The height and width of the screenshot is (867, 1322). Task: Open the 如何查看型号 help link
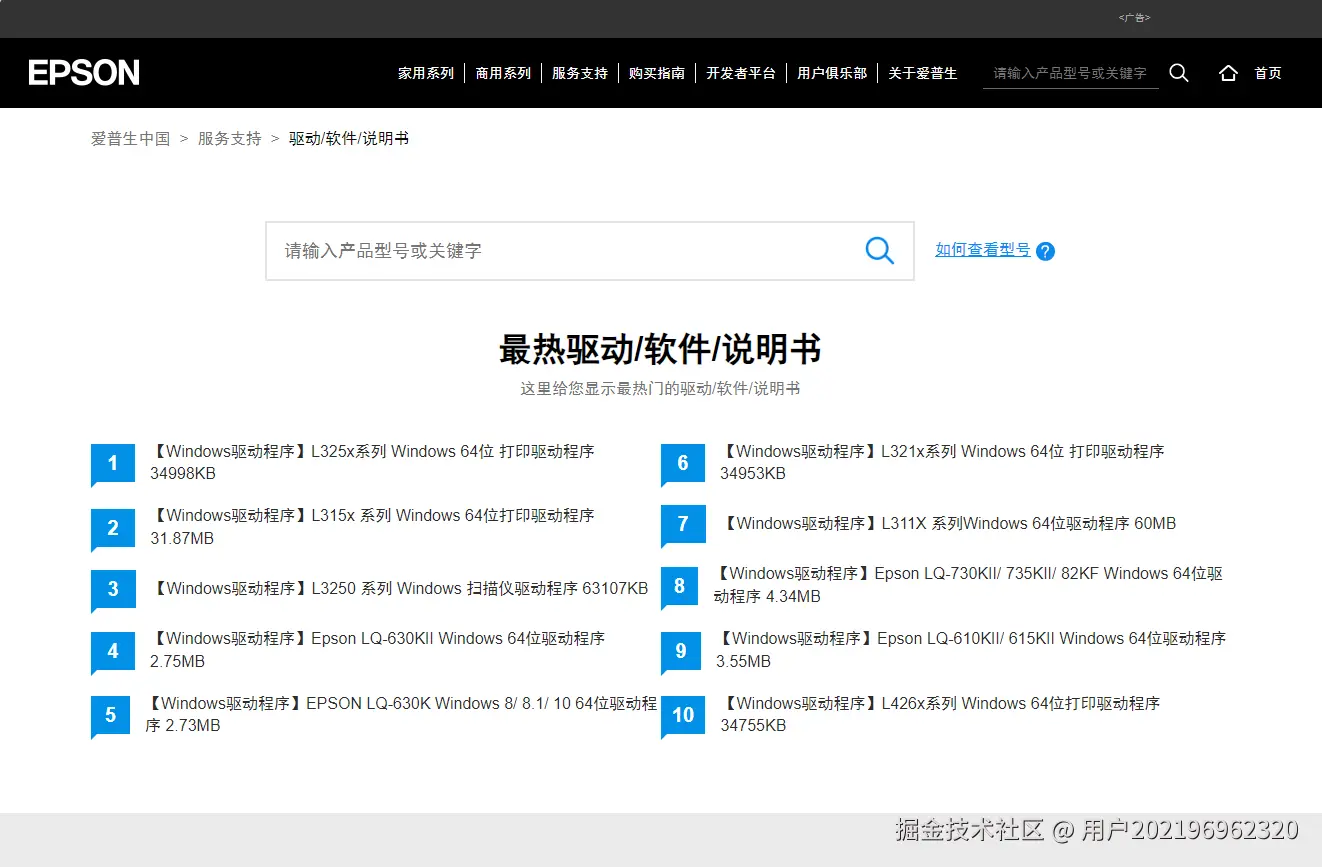pyautogui.click(x=982, y=250)
